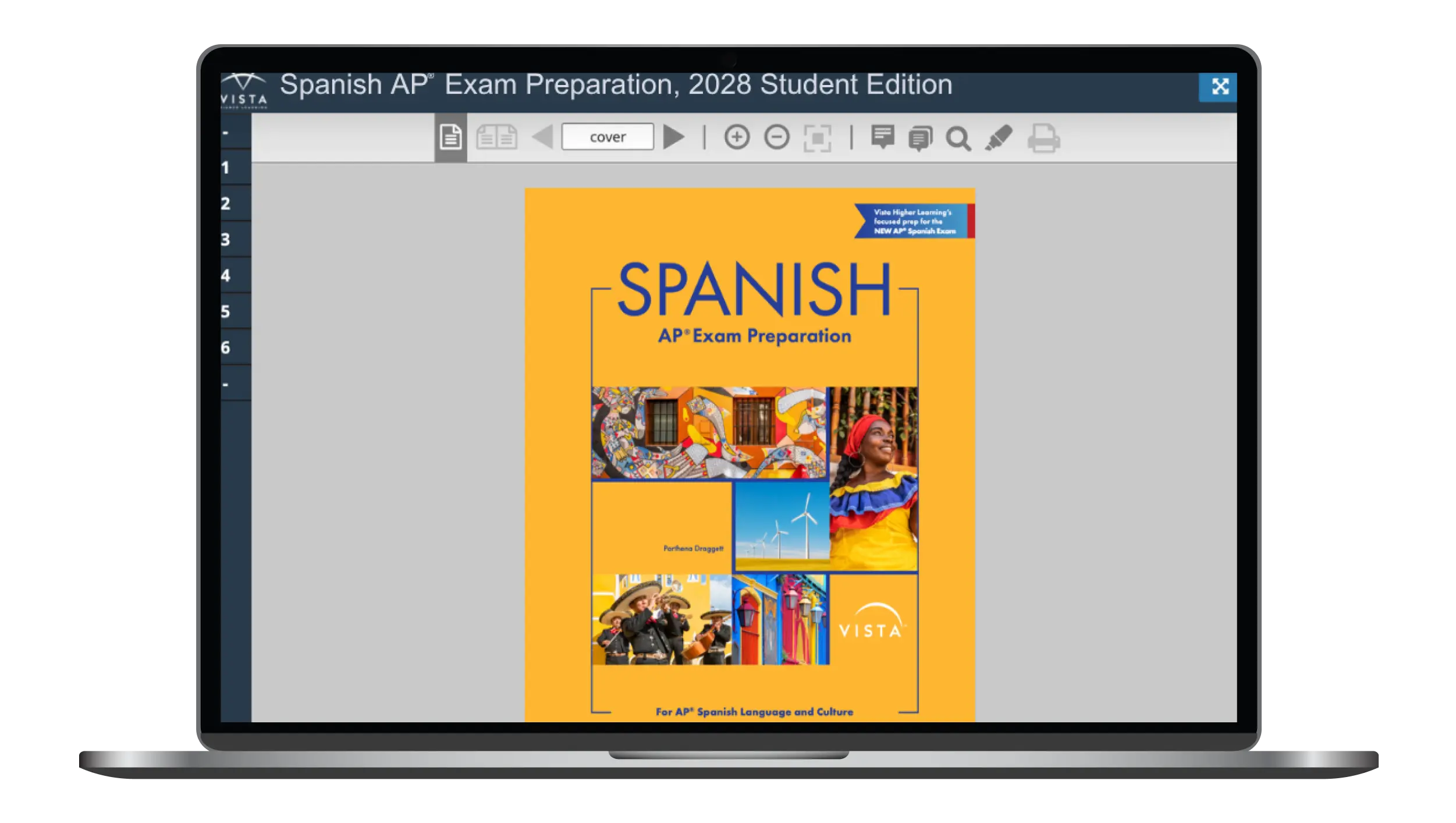
Task: Go to next page arrow
Action: [x=674, y=137]
